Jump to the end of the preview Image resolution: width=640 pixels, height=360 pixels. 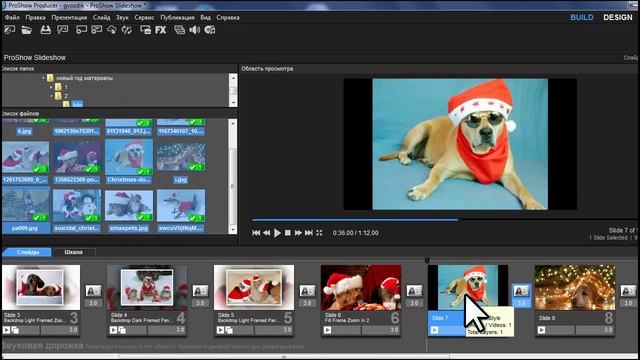click(x=309, y=233)
